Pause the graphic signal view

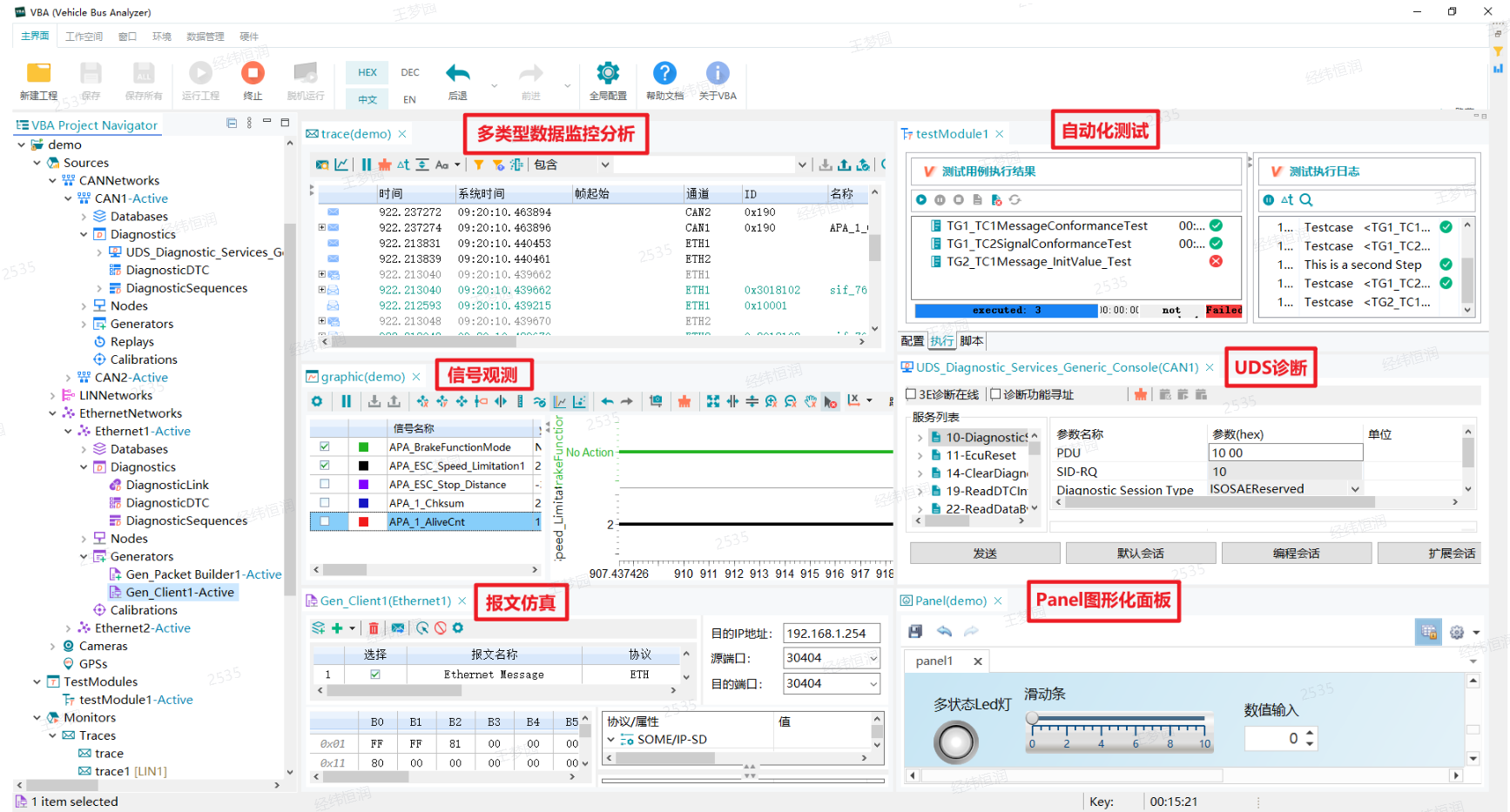coord(347,401)
